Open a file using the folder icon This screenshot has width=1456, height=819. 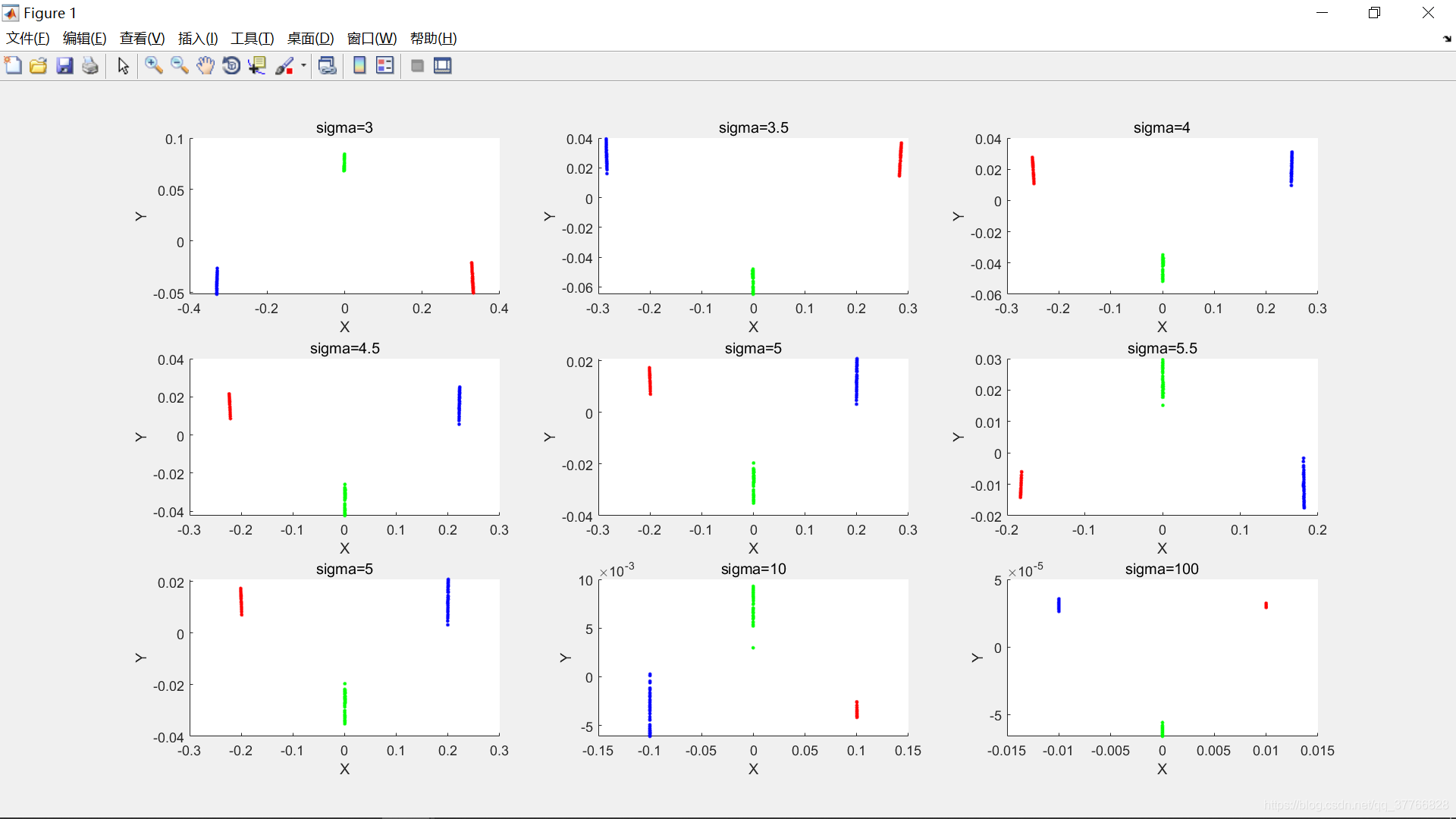[x=39, y=66]
